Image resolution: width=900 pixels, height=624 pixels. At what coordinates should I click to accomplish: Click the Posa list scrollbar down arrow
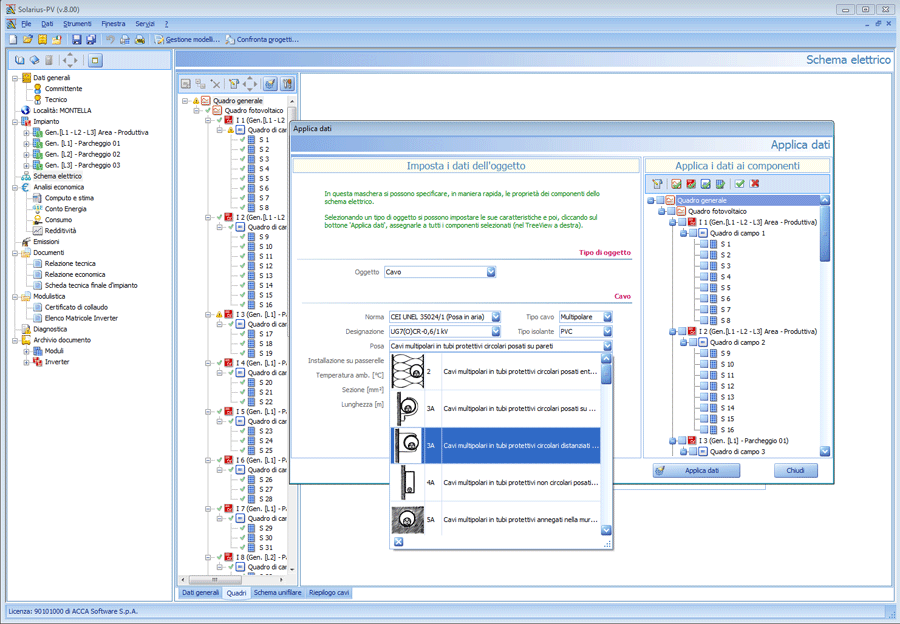[x=606, y=530]
